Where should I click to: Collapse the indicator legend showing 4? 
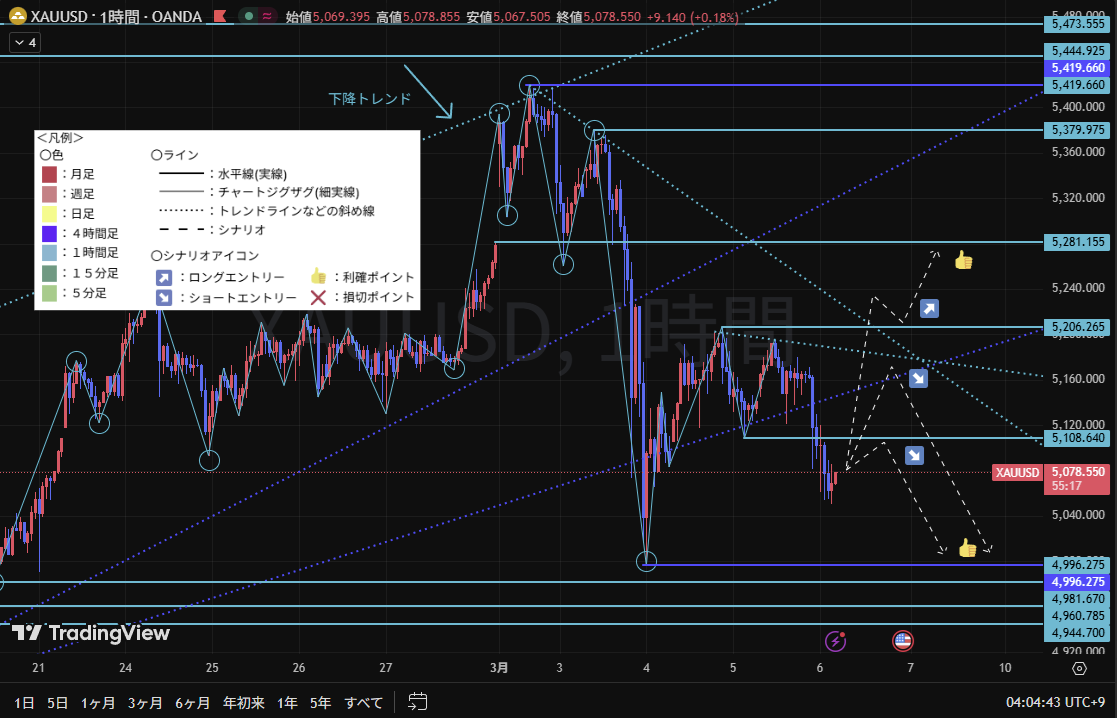24,43
